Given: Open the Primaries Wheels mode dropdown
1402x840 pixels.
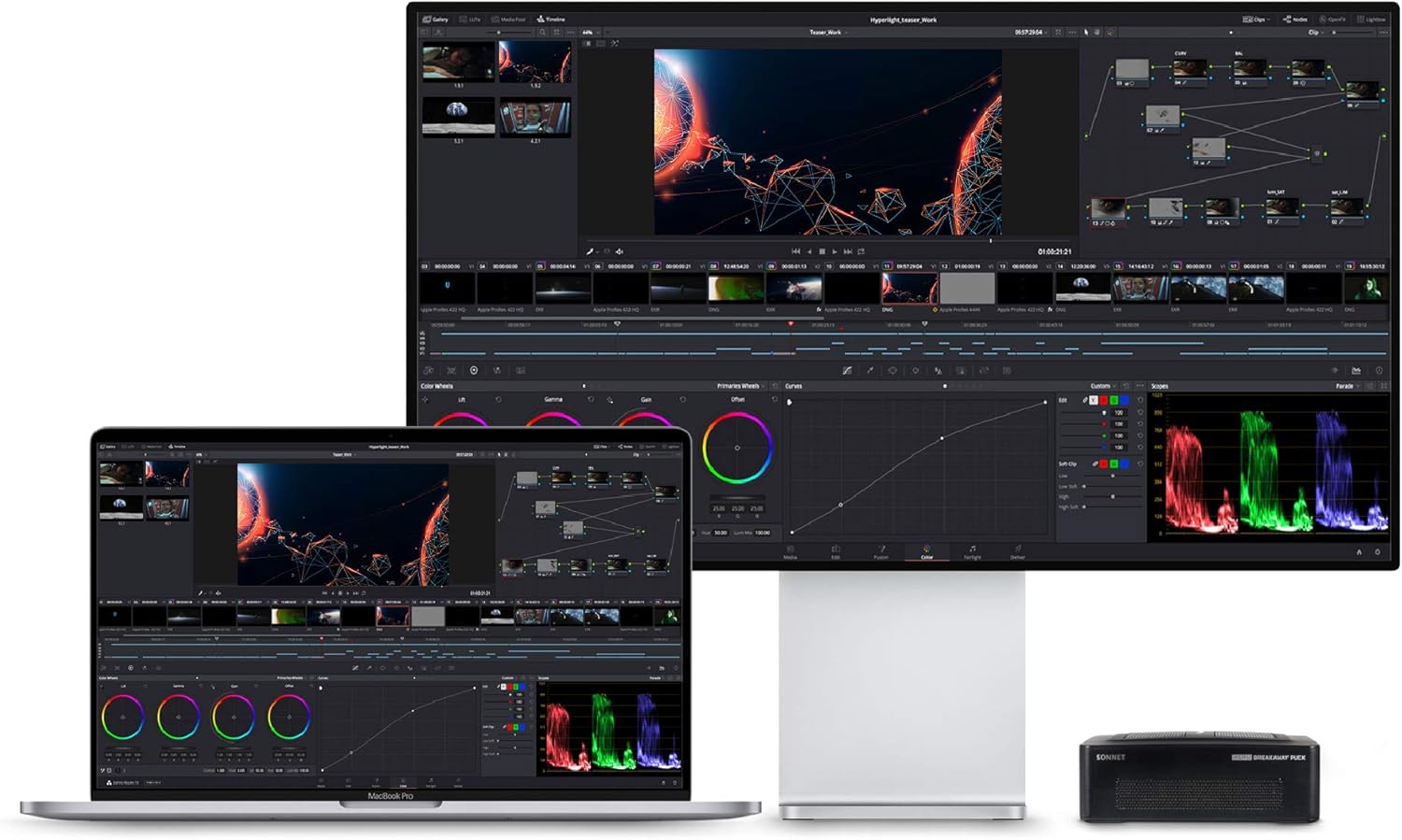Looking at the screenshot, I should [741, 386].
